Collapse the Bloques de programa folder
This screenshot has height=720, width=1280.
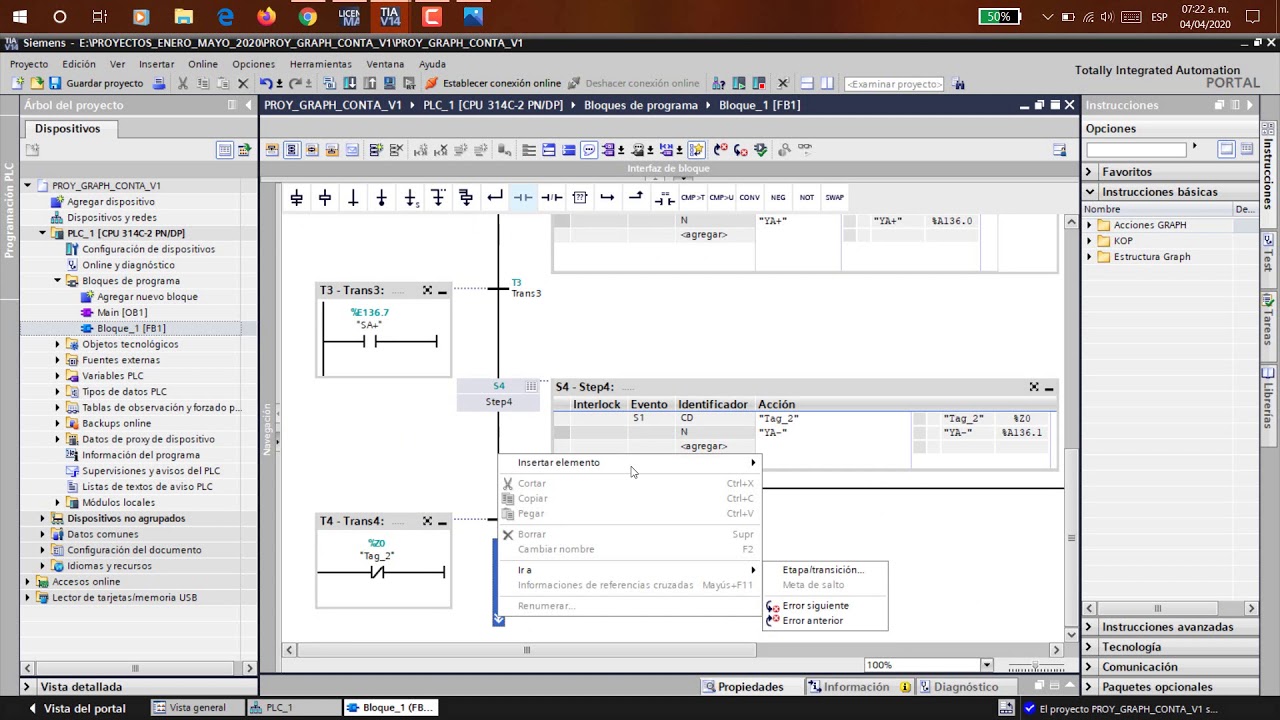click(x=58, y=281)
